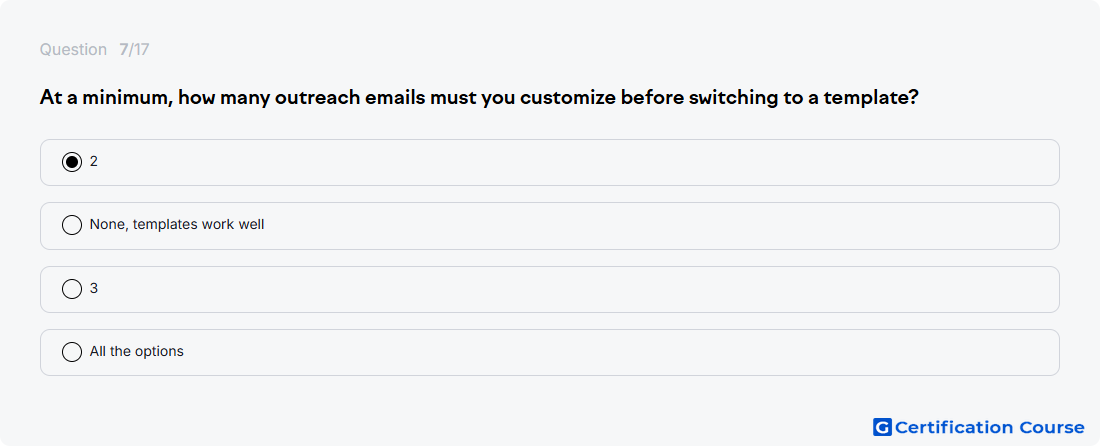
Task: Select the radio button for answer 3
Action: pyautogui.click(x=72, y=289)
